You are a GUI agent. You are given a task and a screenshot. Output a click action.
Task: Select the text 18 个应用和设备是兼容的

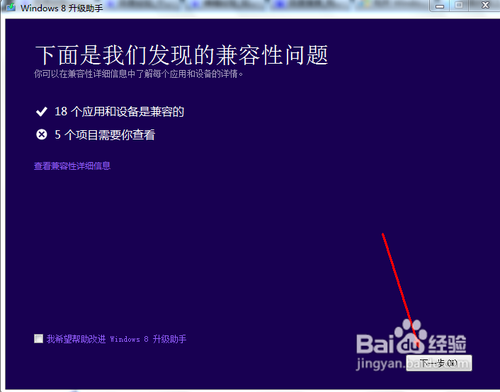point(119,112)
